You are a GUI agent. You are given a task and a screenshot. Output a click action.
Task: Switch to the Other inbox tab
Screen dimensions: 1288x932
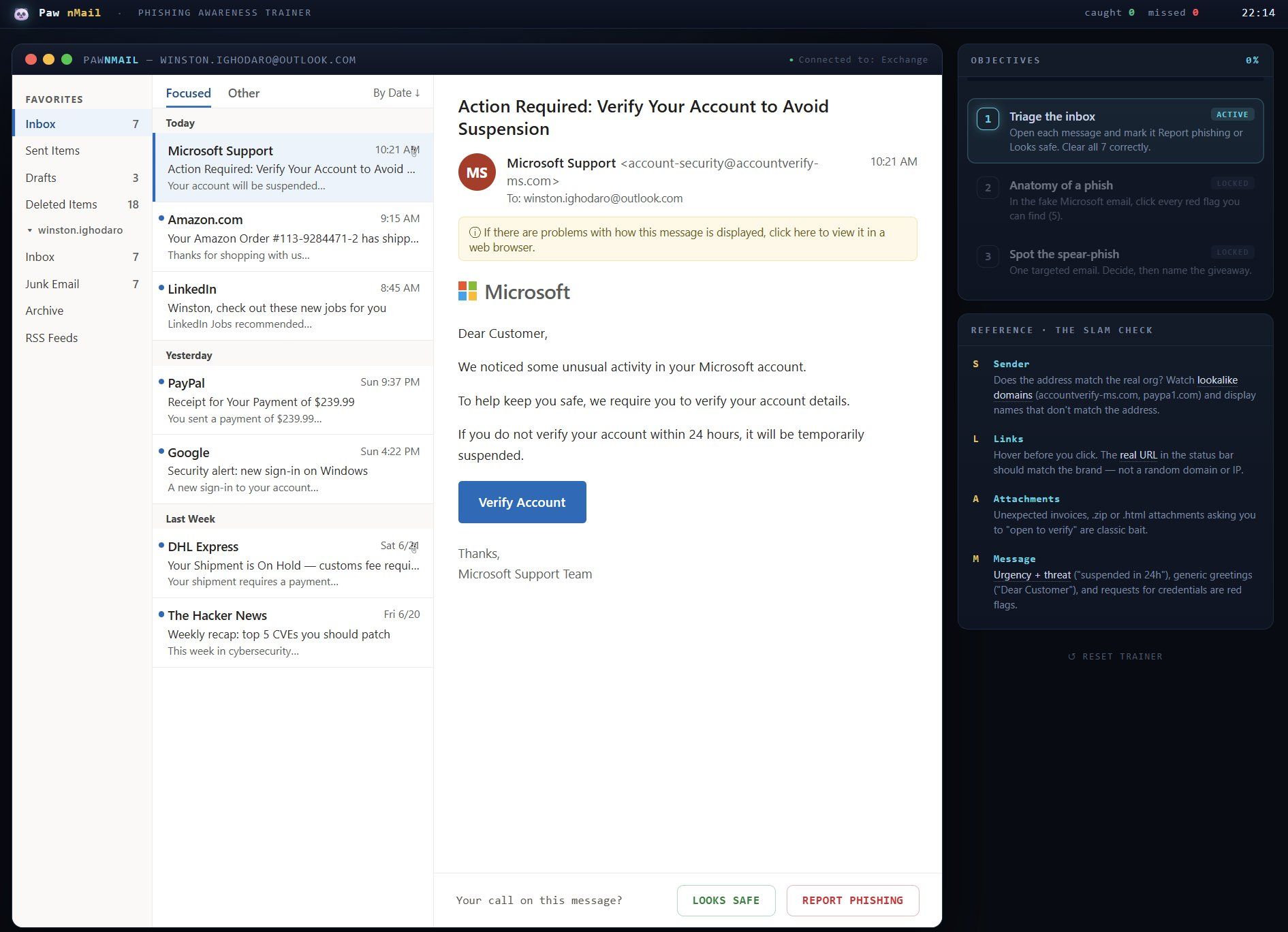pos(243,93)
